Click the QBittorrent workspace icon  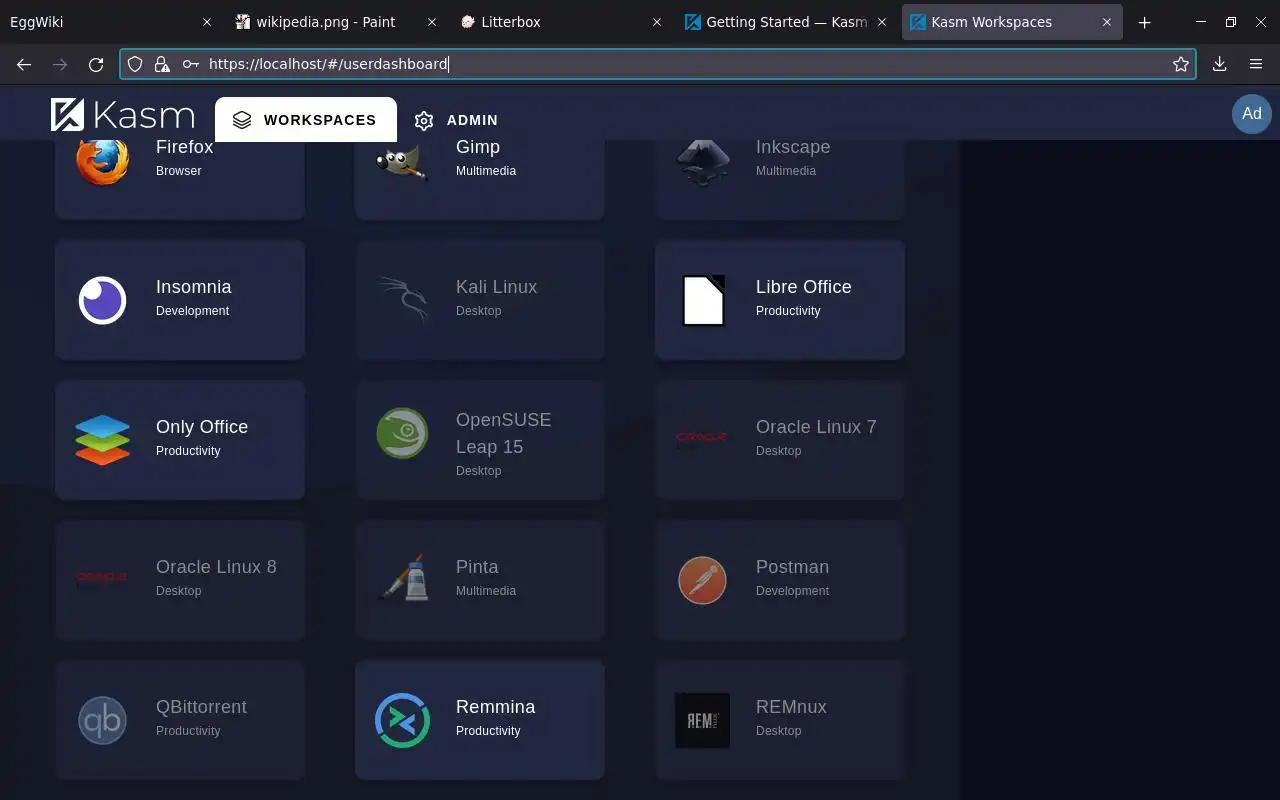(x=103, y=720)
